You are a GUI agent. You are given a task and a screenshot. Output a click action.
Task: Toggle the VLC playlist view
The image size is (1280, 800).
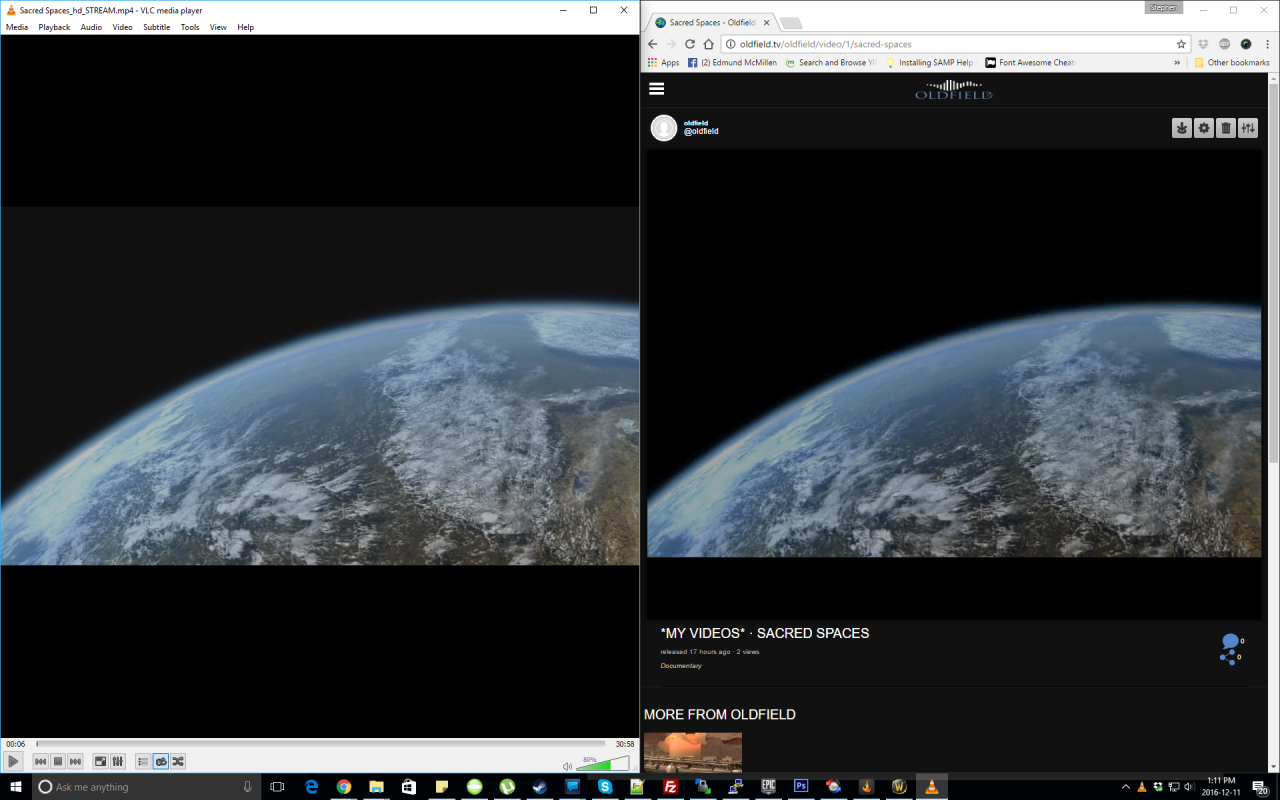click(143, 762)
